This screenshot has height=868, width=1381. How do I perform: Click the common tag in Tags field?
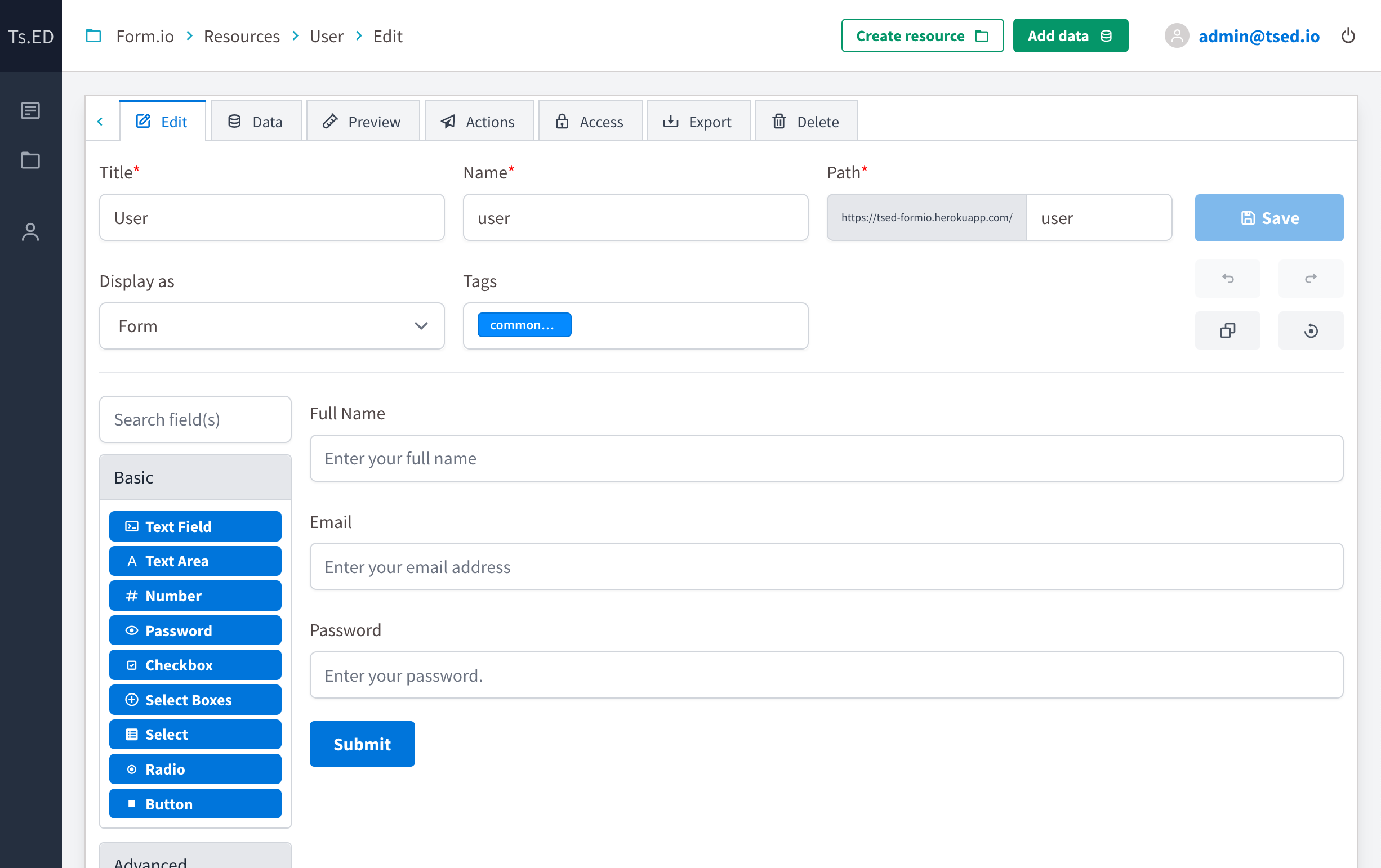point(524,324)
